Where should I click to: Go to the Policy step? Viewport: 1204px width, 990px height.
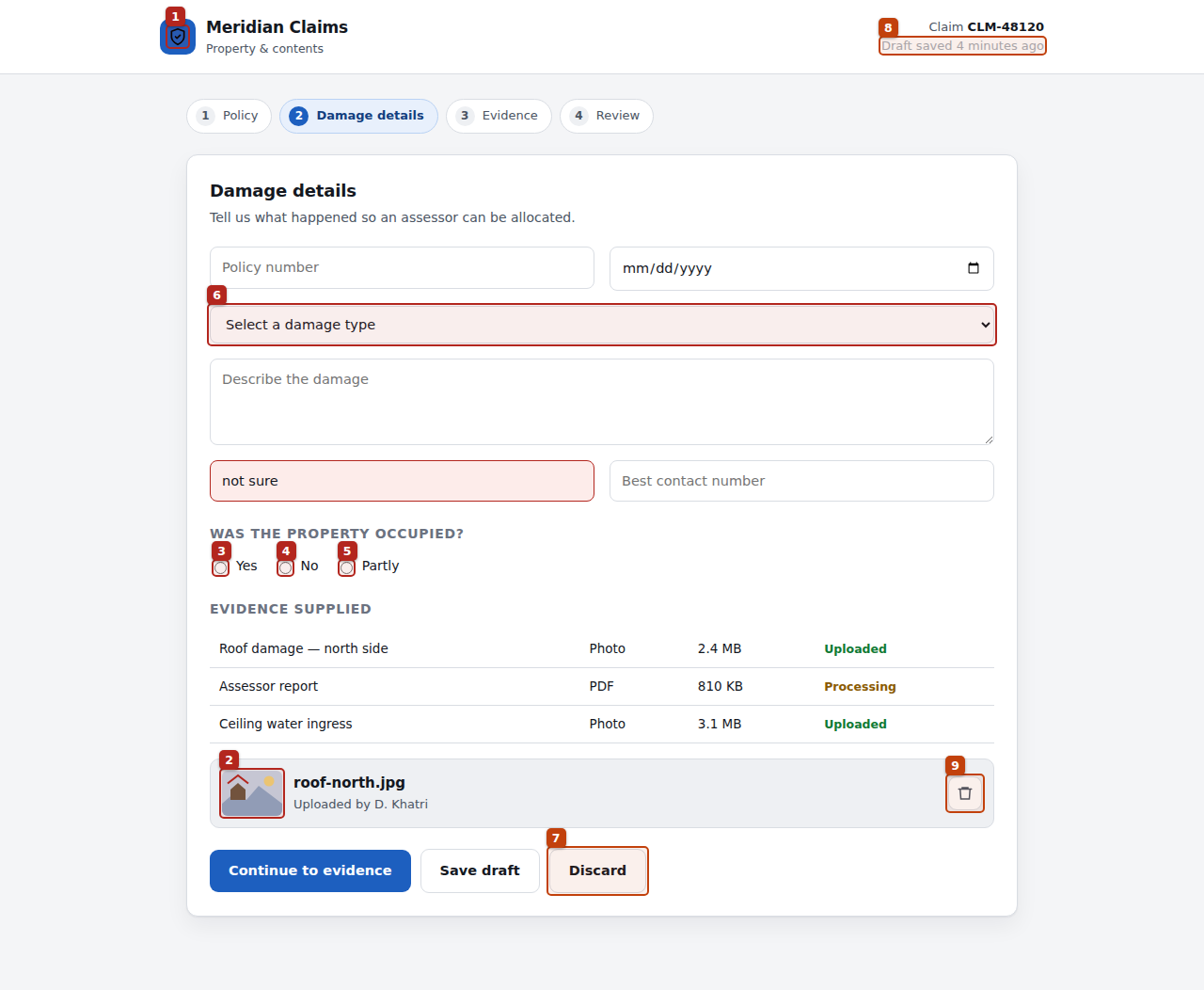(x=230, y=116)
